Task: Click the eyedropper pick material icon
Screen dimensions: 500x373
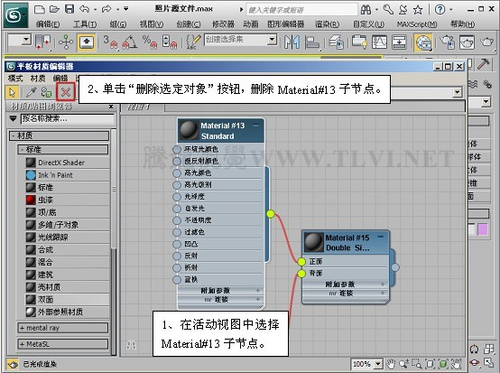Action: pyautogui.click(x=31, y=92)
